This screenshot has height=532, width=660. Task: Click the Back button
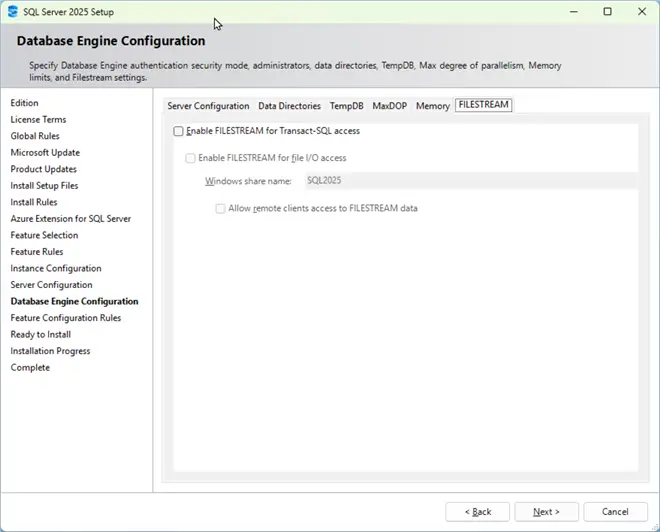click(478, 511)
